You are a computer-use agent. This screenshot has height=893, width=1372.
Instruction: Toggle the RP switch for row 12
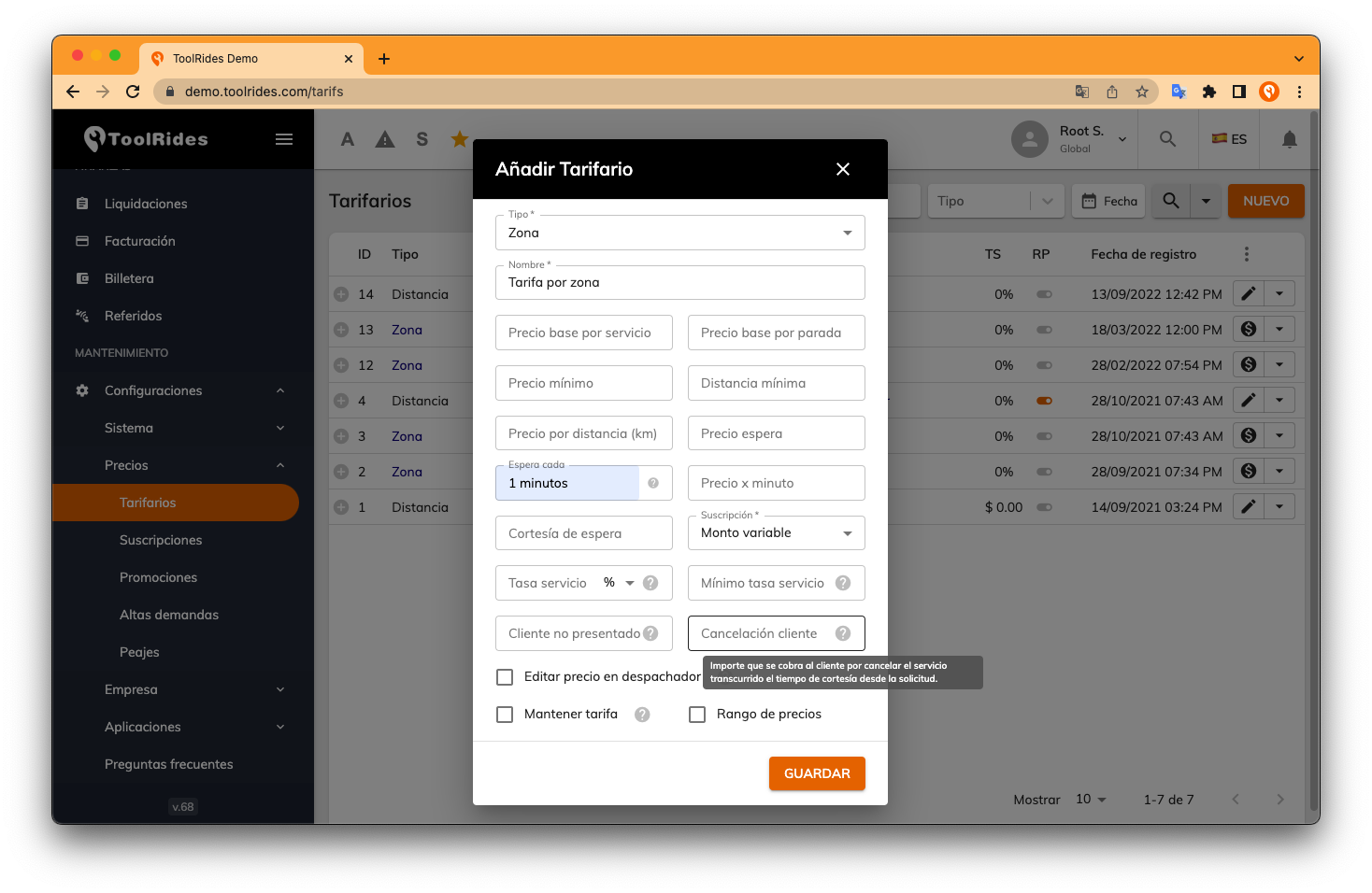1044,365
